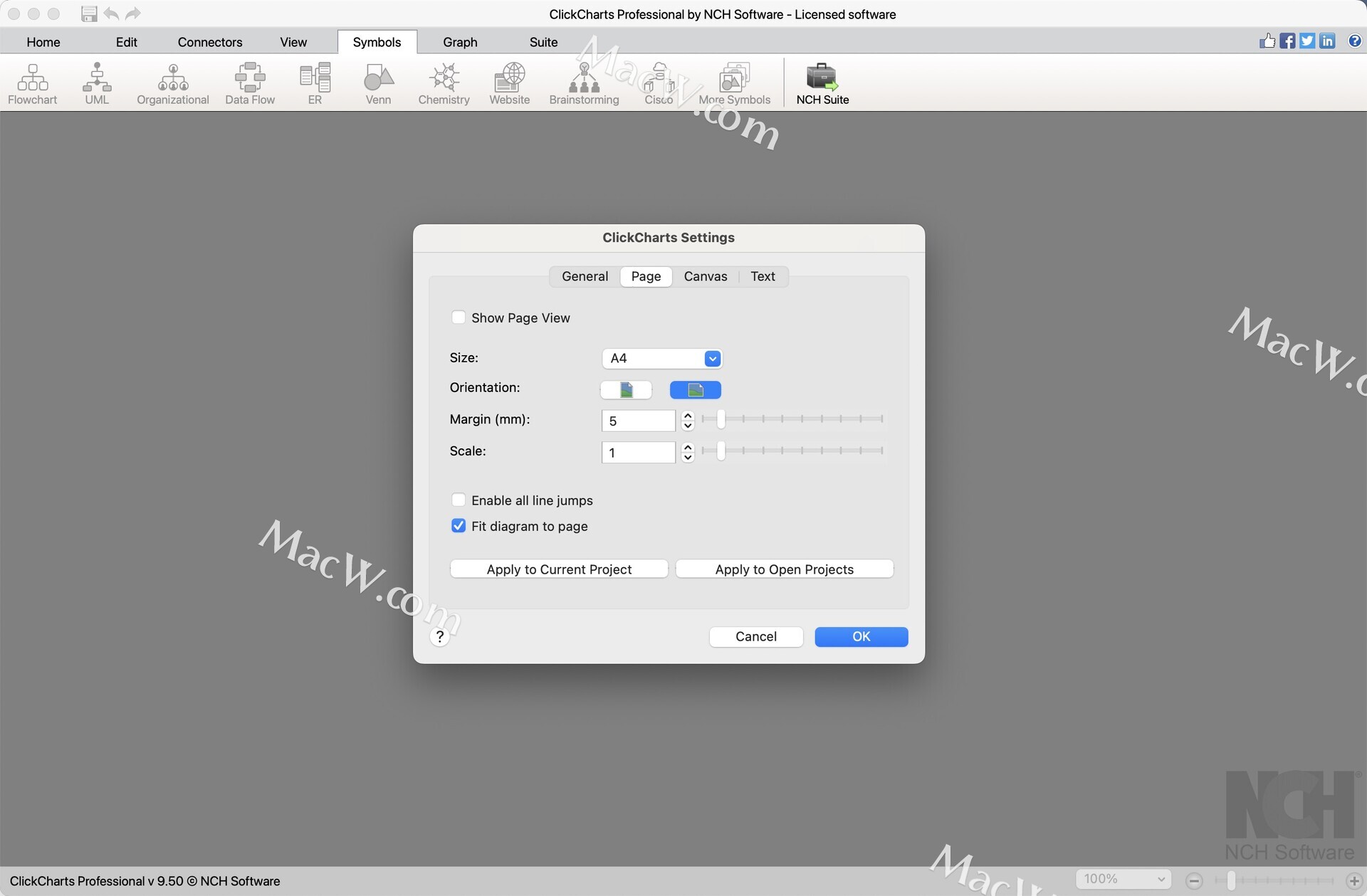Select the Data Flow symbols
The height and width of the screenshot is (896, 1367).
pyautogui.click(x=250, y=83)
